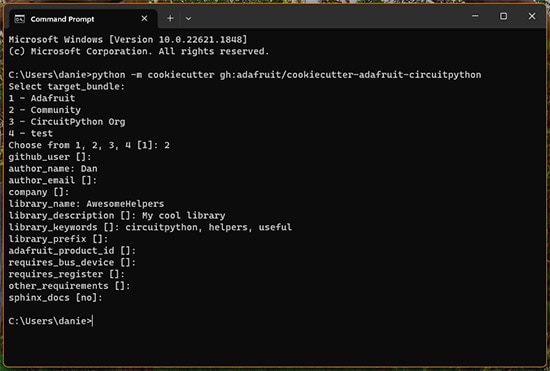Click the 'company []:' line
The height and width of the screenshot is (371, 550).
39,192
